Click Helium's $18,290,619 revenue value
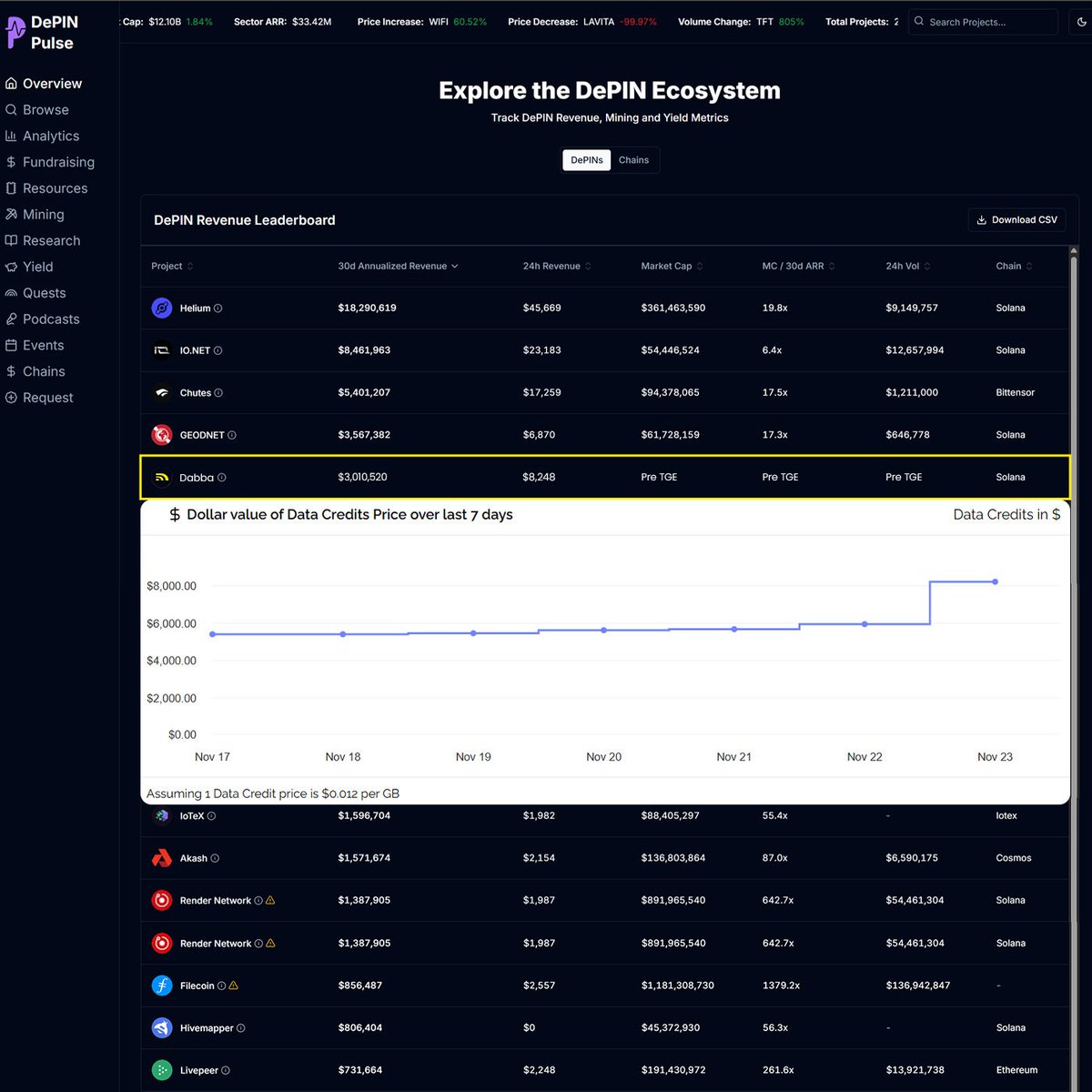Screen dimensions: 1092x1092 (x=367, y=308)
